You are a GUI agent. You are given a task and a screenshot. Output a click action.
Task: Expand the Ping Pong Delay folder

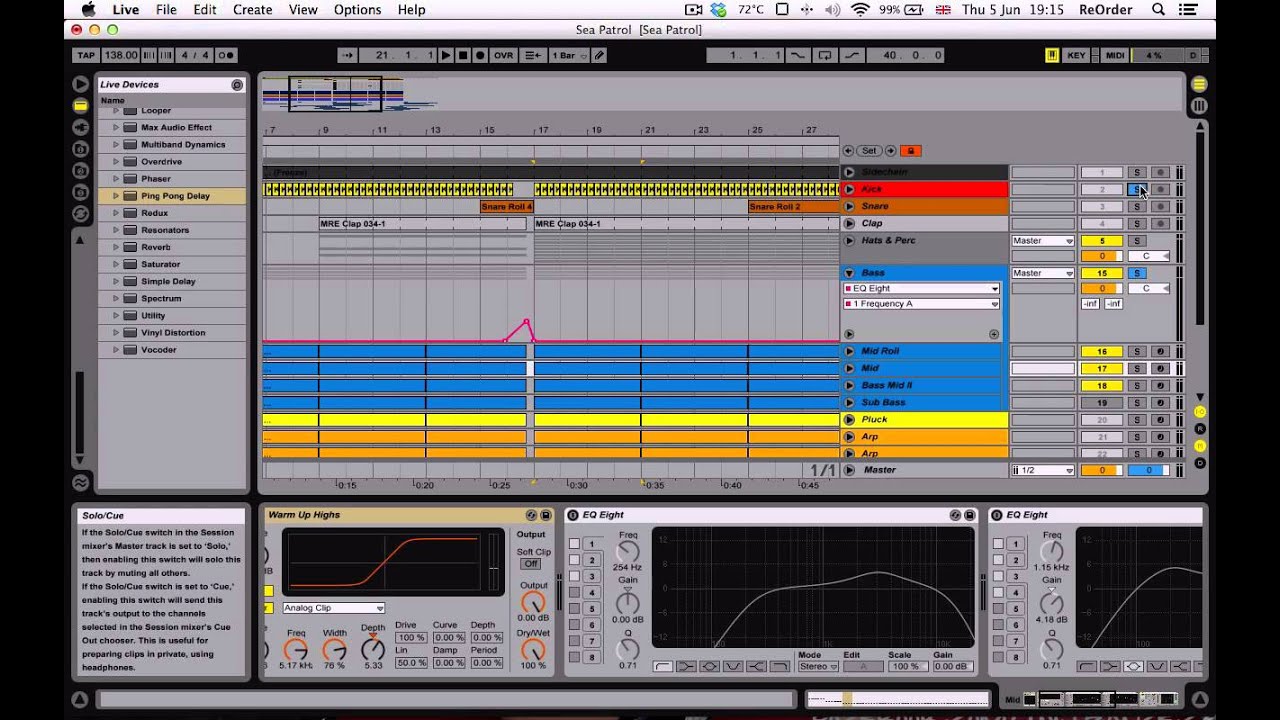[x=116, y=196]
